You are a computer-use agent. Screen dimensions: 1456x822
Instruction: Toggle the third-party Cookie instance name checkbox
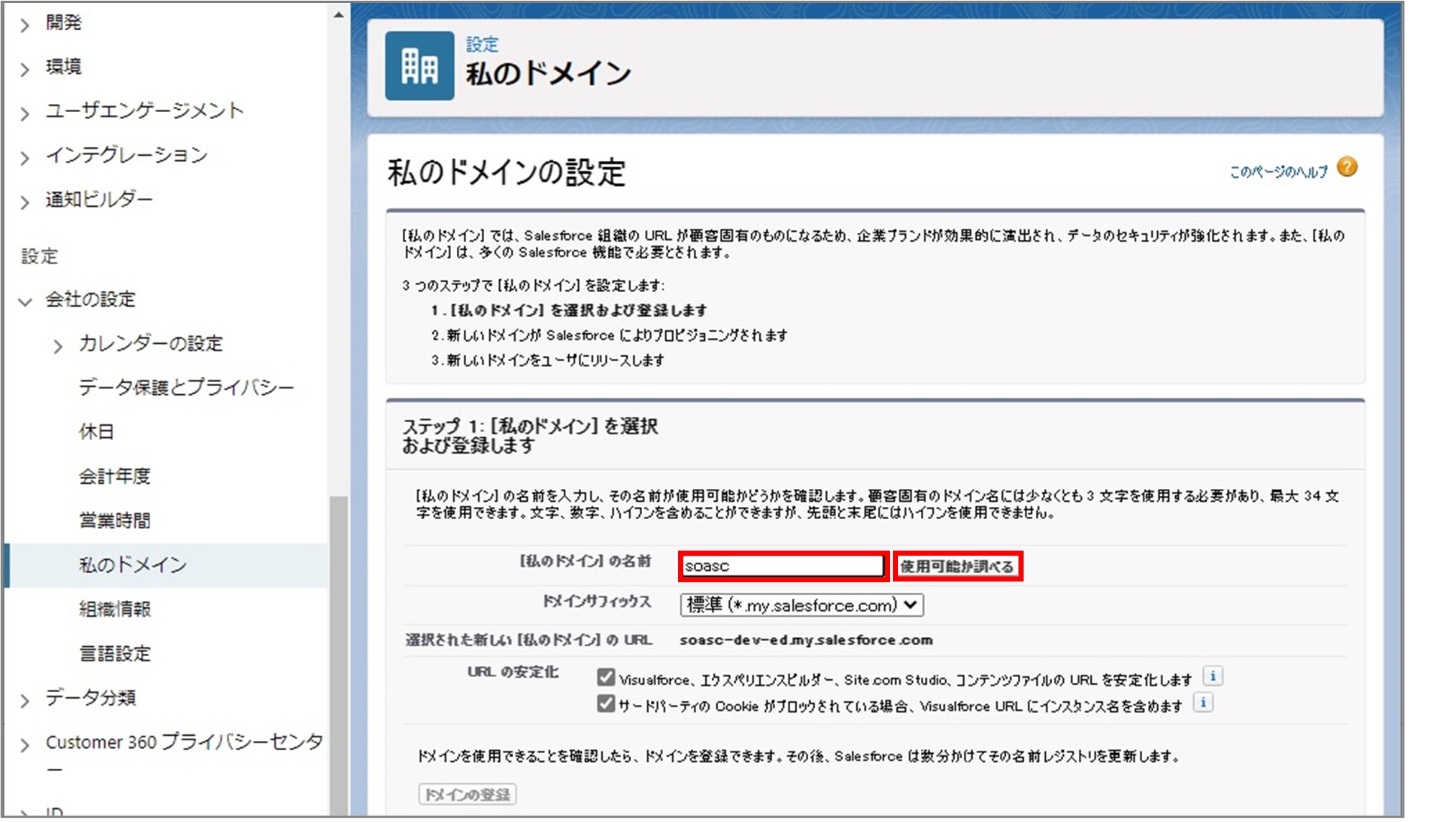pyautogui.click(x=606, y=704)
